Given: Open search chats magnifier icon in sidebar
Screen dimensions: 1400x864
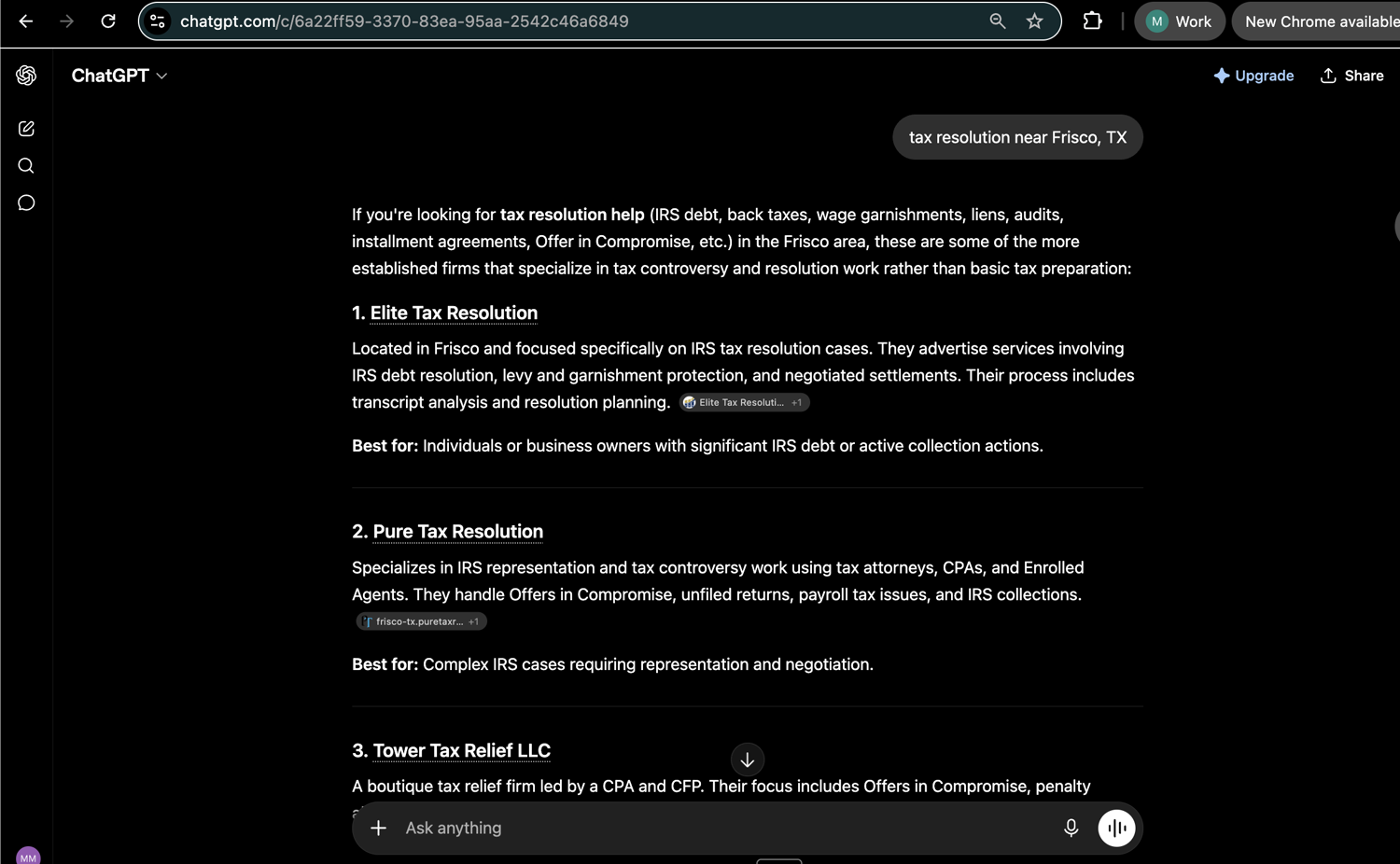Looking at the screenshot, I should 26,166.
